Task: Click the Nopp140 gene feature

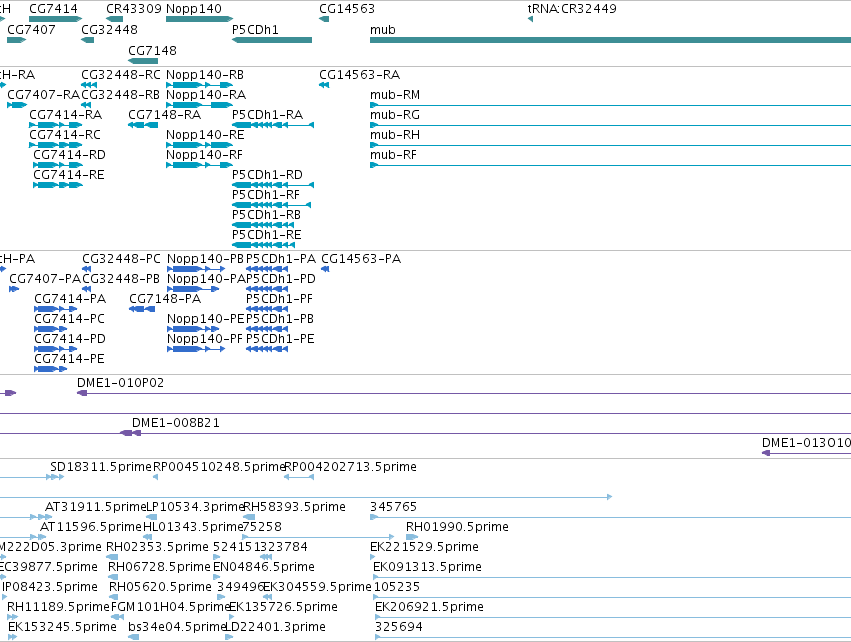Action: tap(199, 19)
